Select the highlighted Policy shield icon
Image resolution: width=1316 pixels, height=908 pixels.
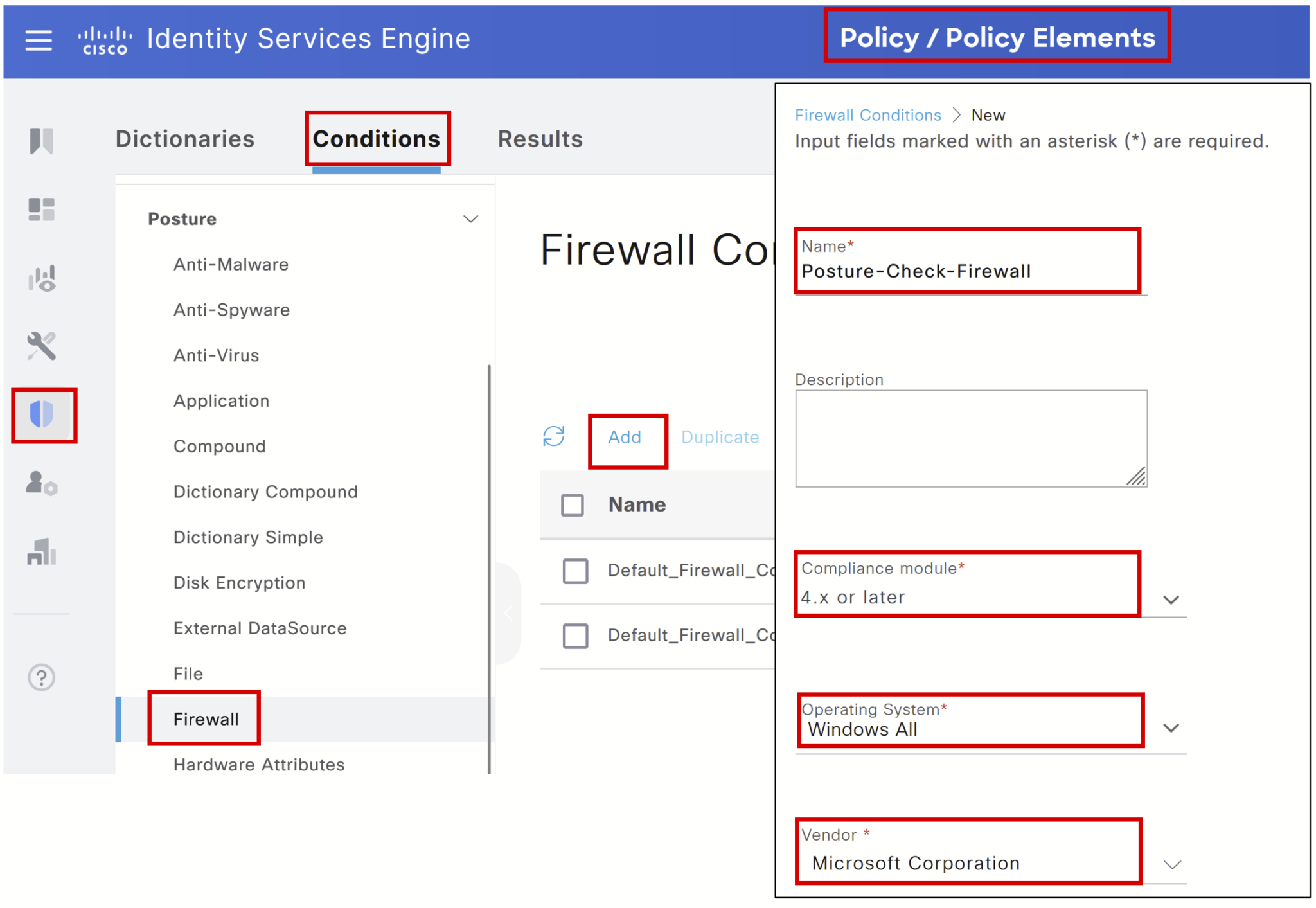click(43, 415)
